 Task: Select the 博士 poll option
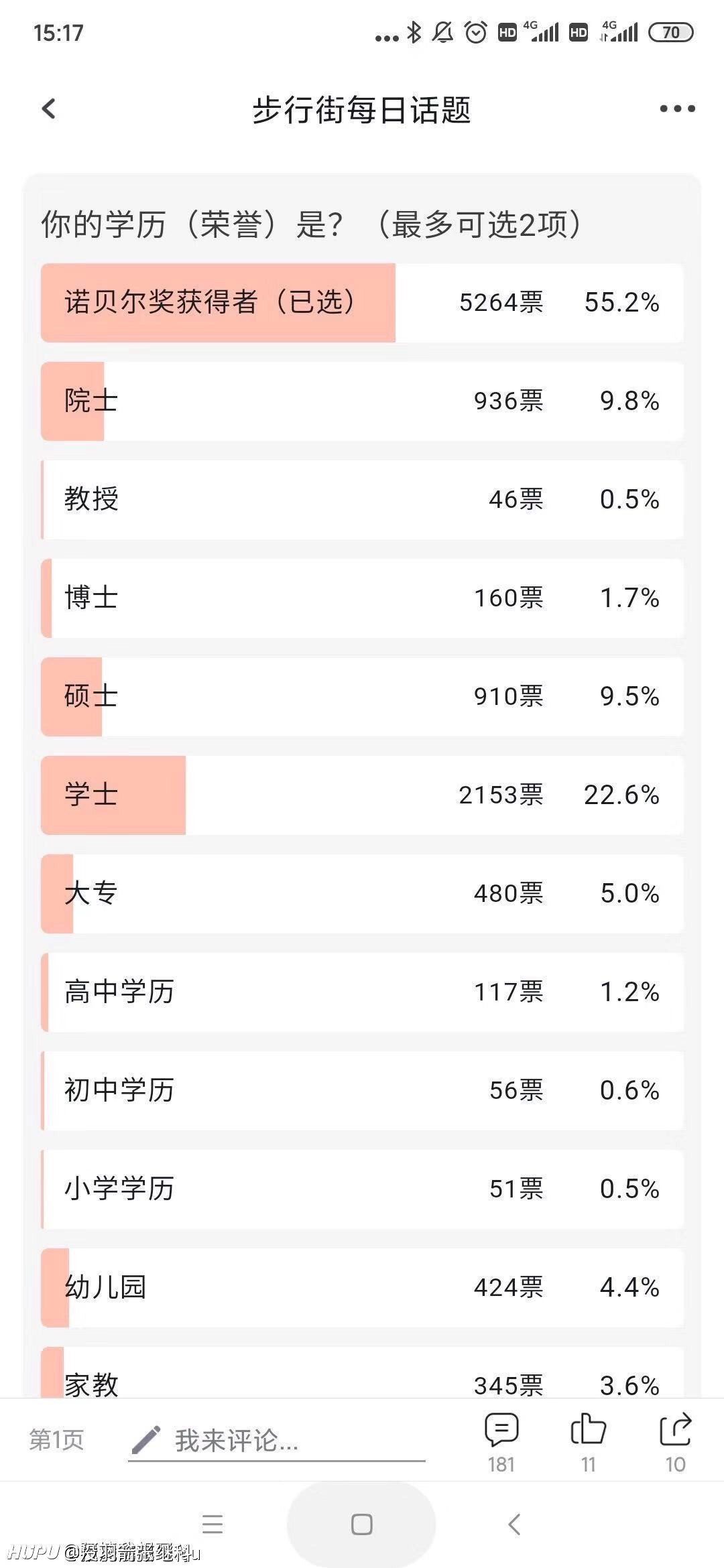point(362,598)
